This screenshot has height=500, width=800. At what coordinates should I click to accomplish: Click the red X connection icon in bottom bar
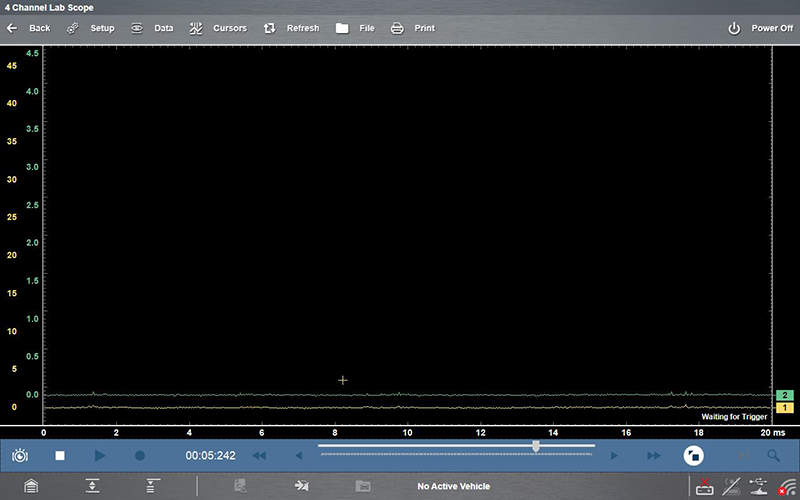click(x=705, y=486)
